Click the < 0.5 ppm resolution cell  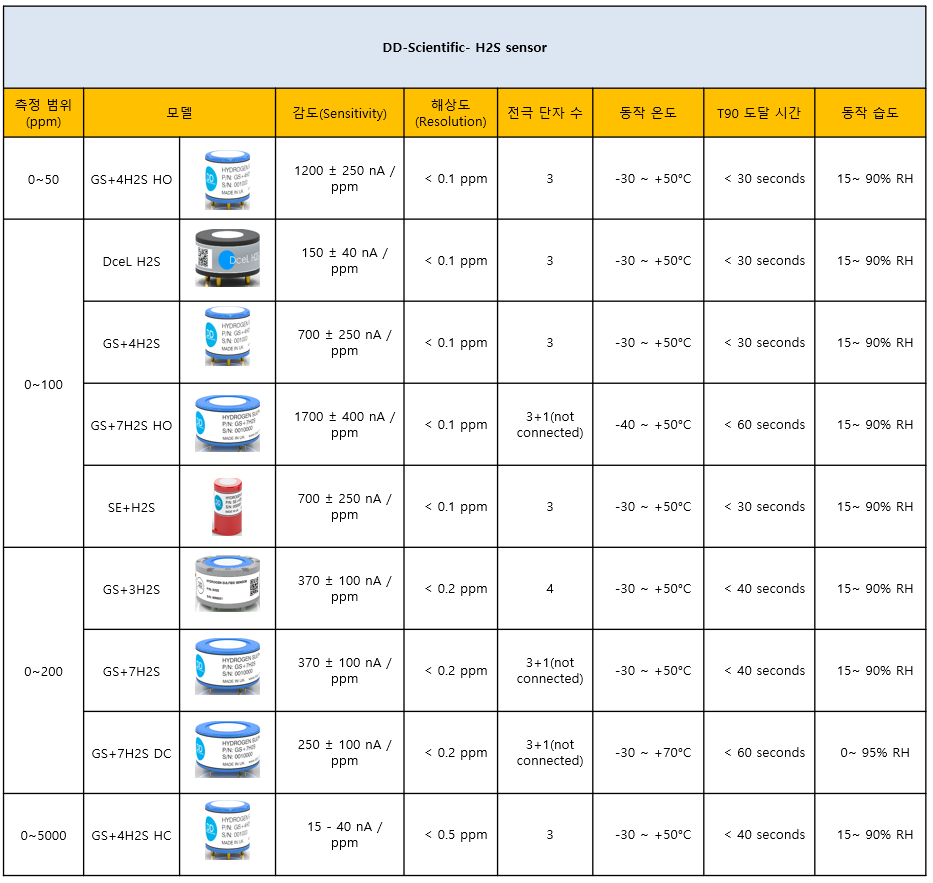coord(455,835)
